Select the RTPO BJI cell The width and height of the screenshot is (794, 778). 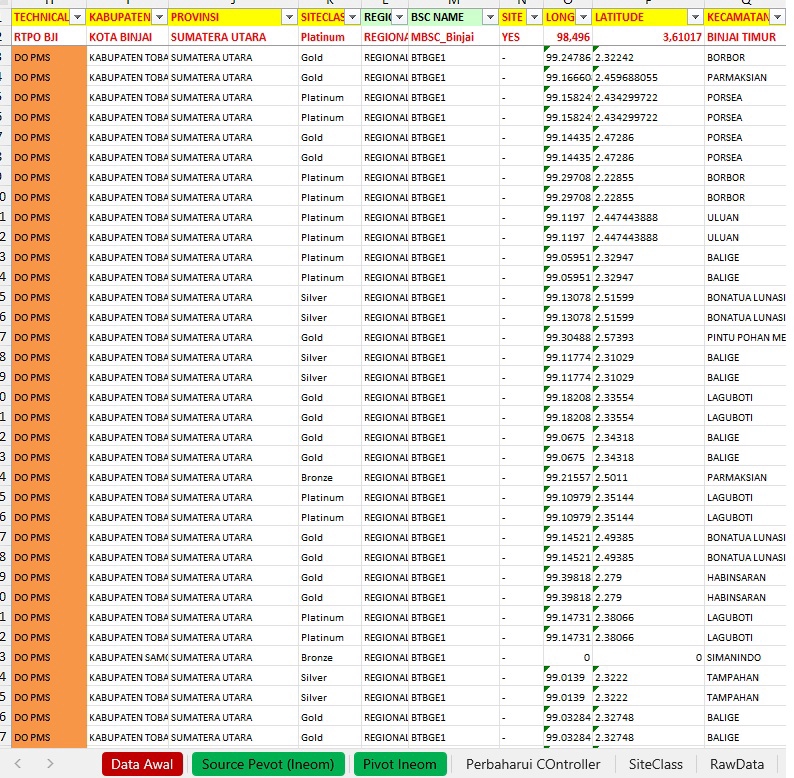49,37
